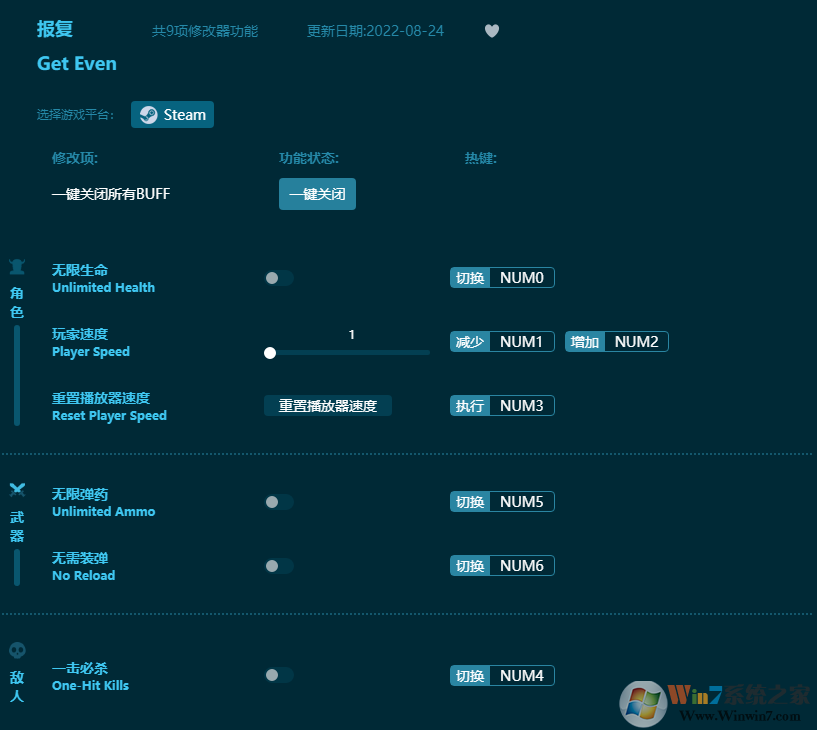The width and height of the screenshot is (817, 730).
Task: Click the character section helmet icon
Action: tap(17, 267)
